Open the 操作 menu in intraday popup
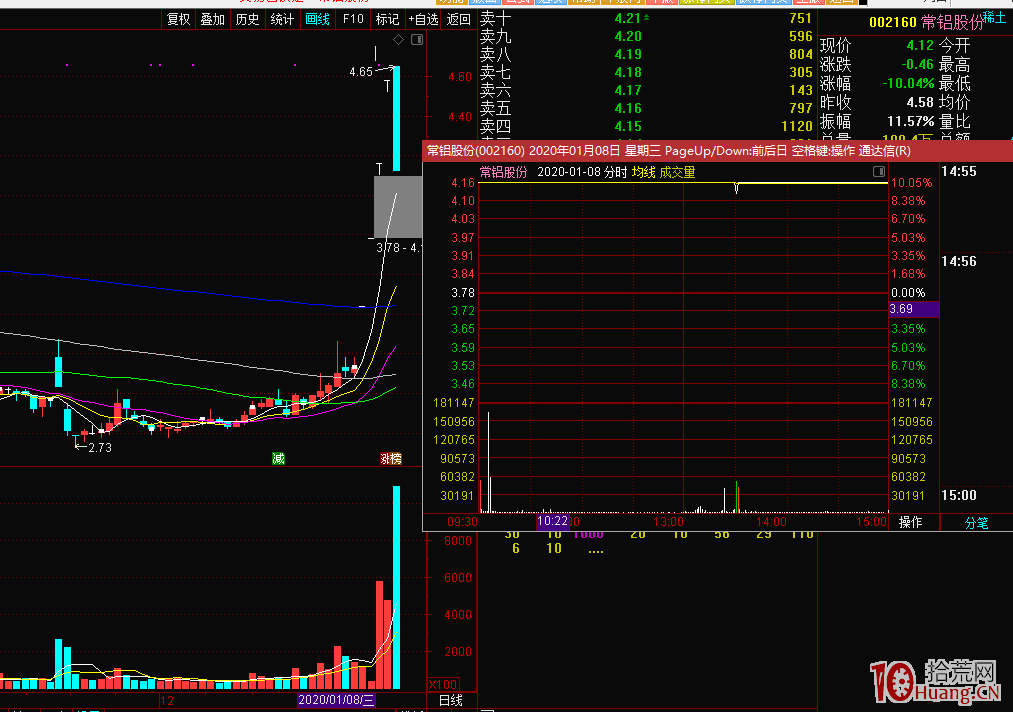Screen dimensions: 1013x712 coord(910,522)
